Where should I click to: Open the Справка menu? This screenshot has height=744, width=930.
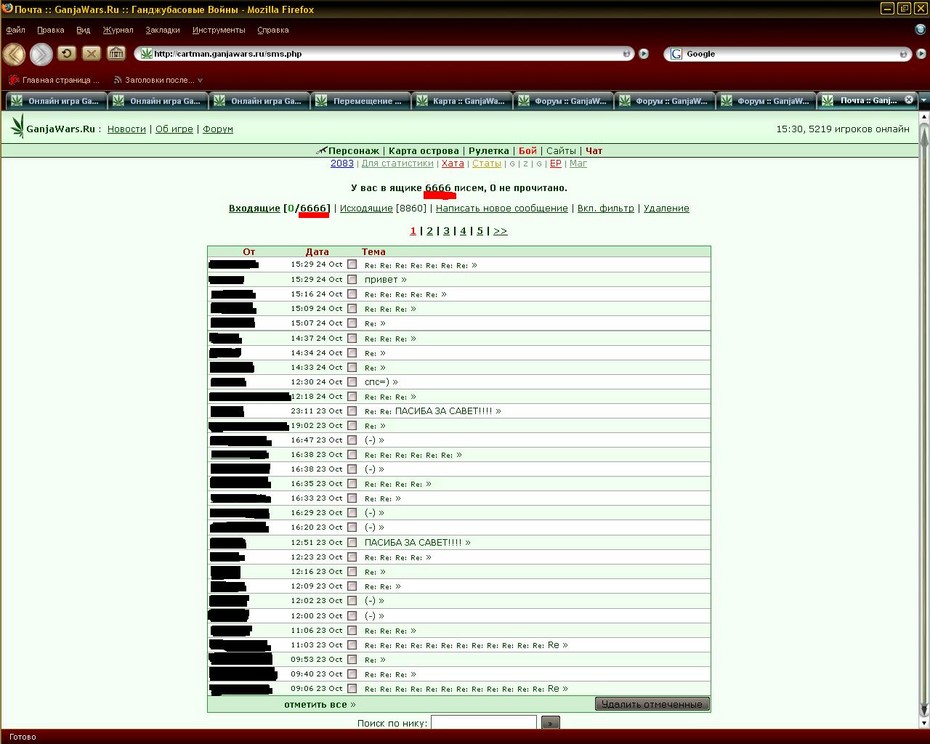[273, 30]
